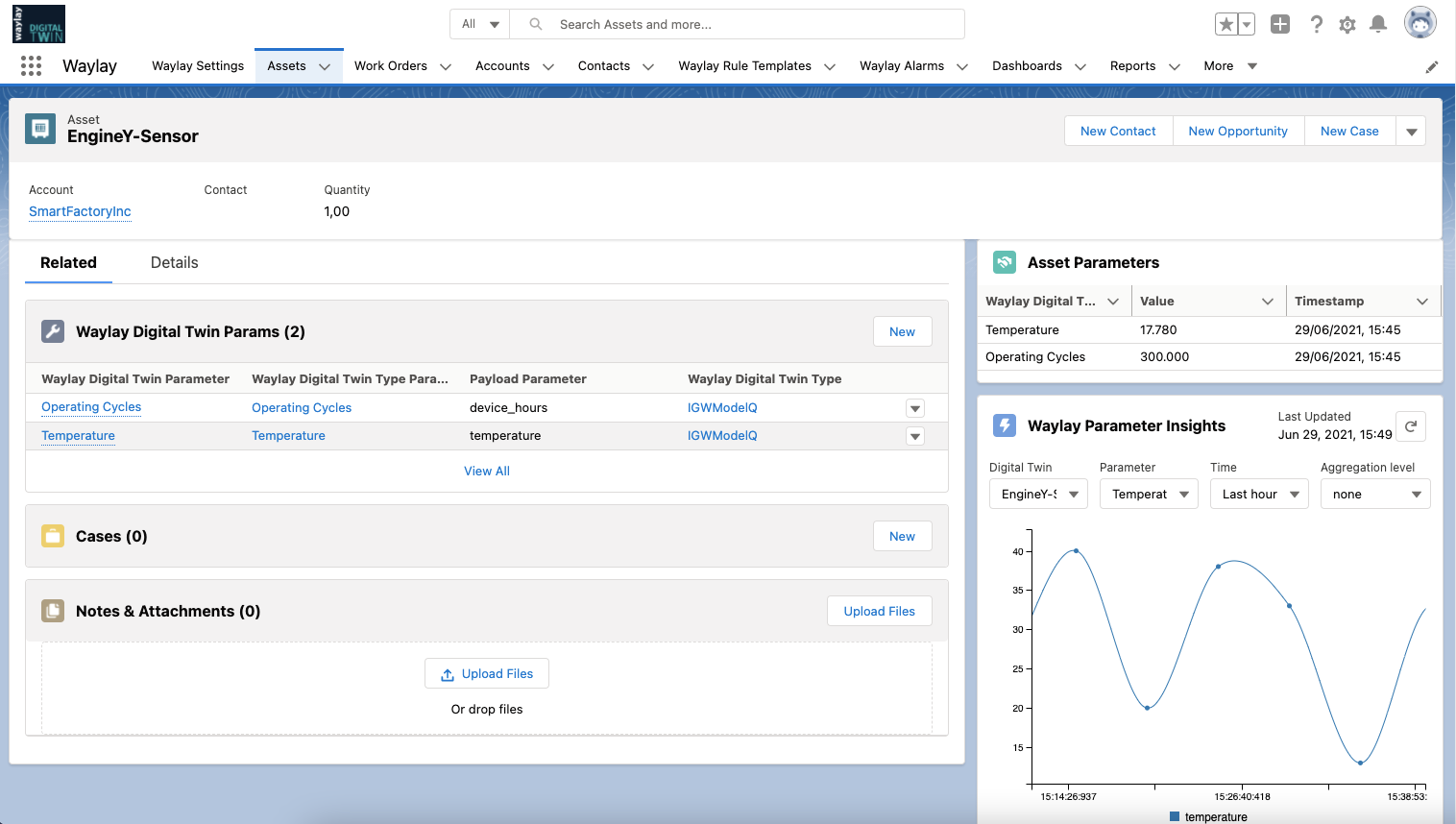Click the search magnifier icon

536,24
